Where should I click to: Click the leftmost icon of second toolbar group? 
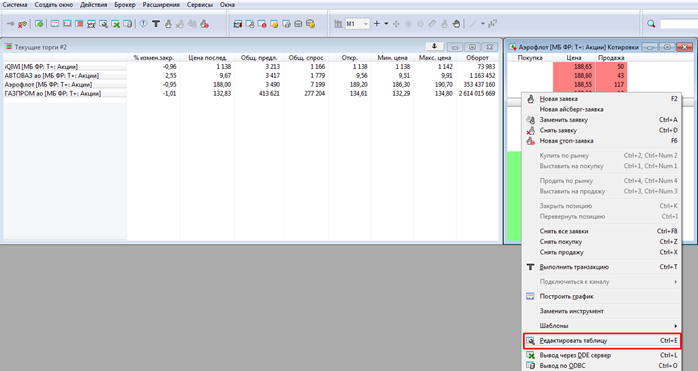click(x=238, y=24)
